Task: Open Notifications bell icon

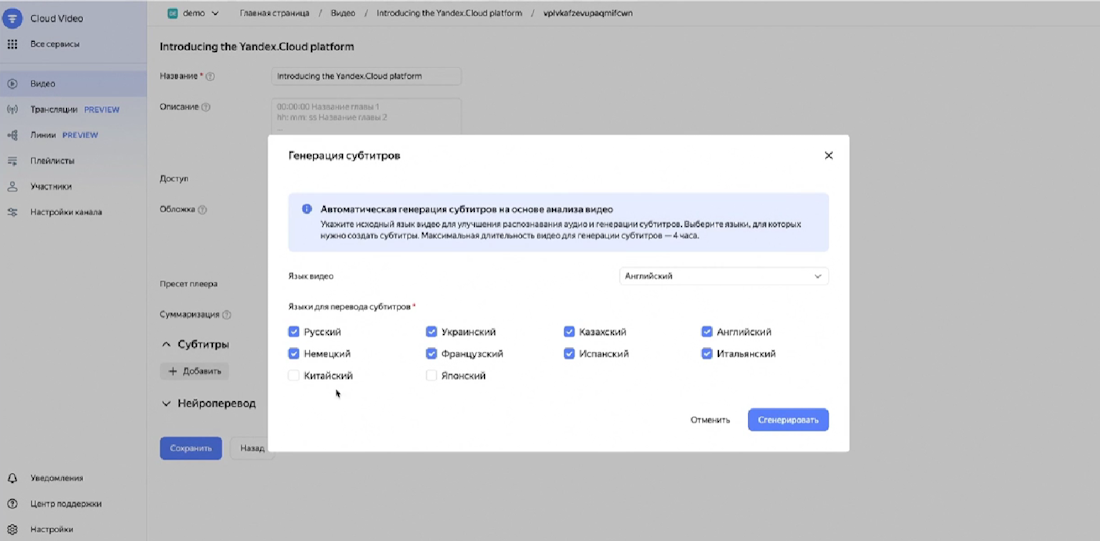Action: (x=13, y=478)
